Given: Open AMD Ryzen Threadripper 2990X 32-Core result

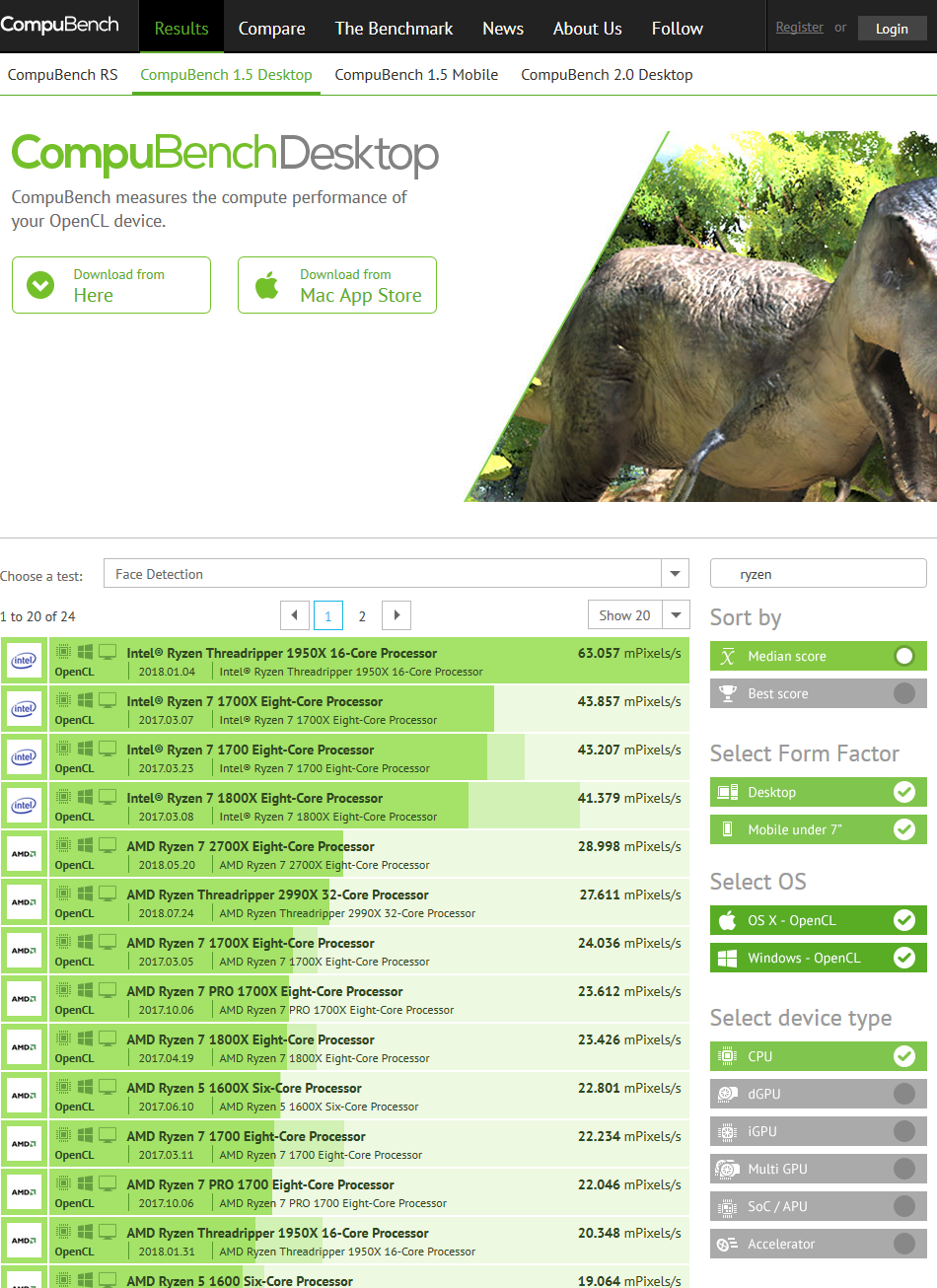Looking at the screenshot, I should click(x=278, y=894).
